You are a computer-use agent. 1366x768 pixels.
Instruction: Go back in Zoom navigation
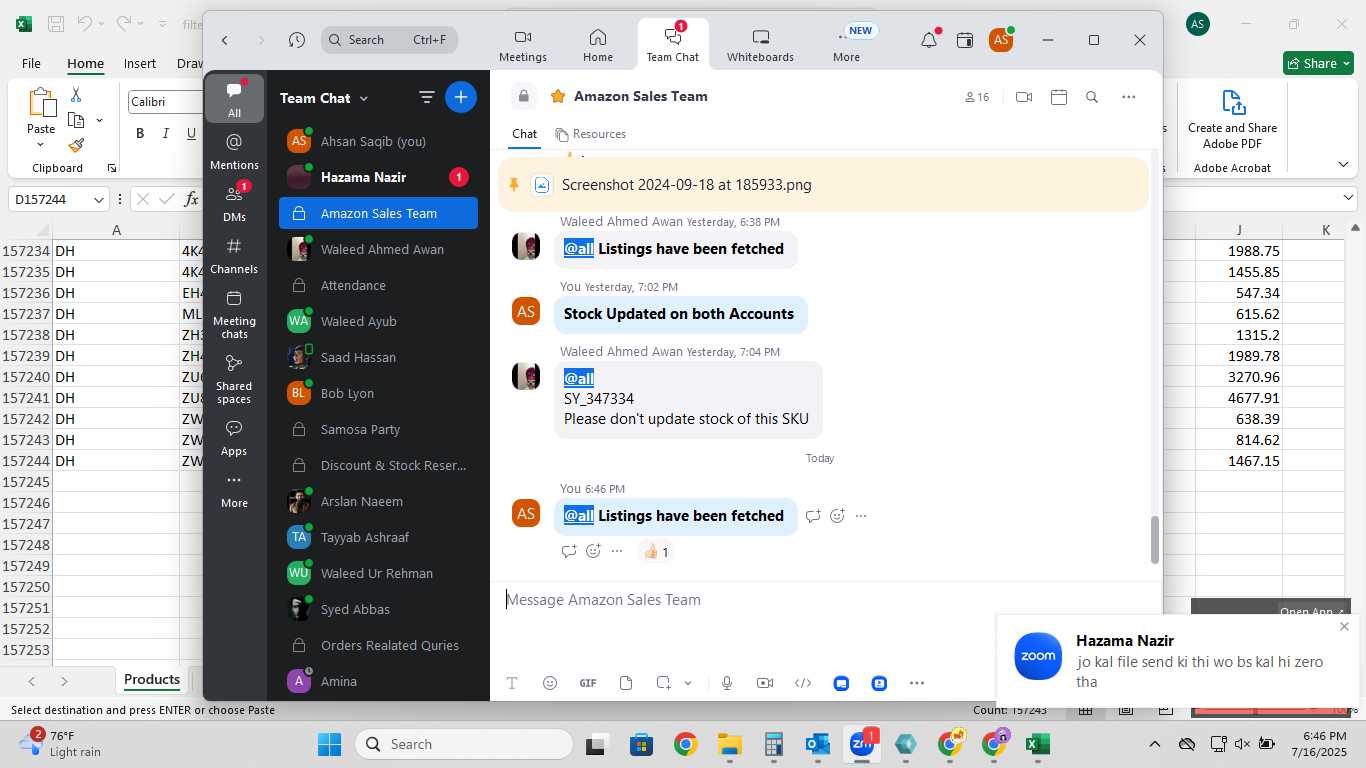225,40
